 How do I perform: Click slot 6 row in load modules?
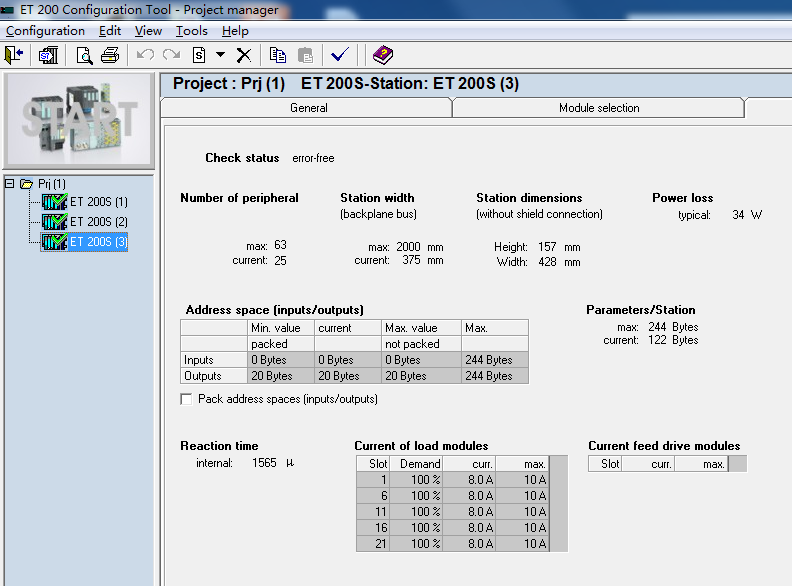point(453,496)
